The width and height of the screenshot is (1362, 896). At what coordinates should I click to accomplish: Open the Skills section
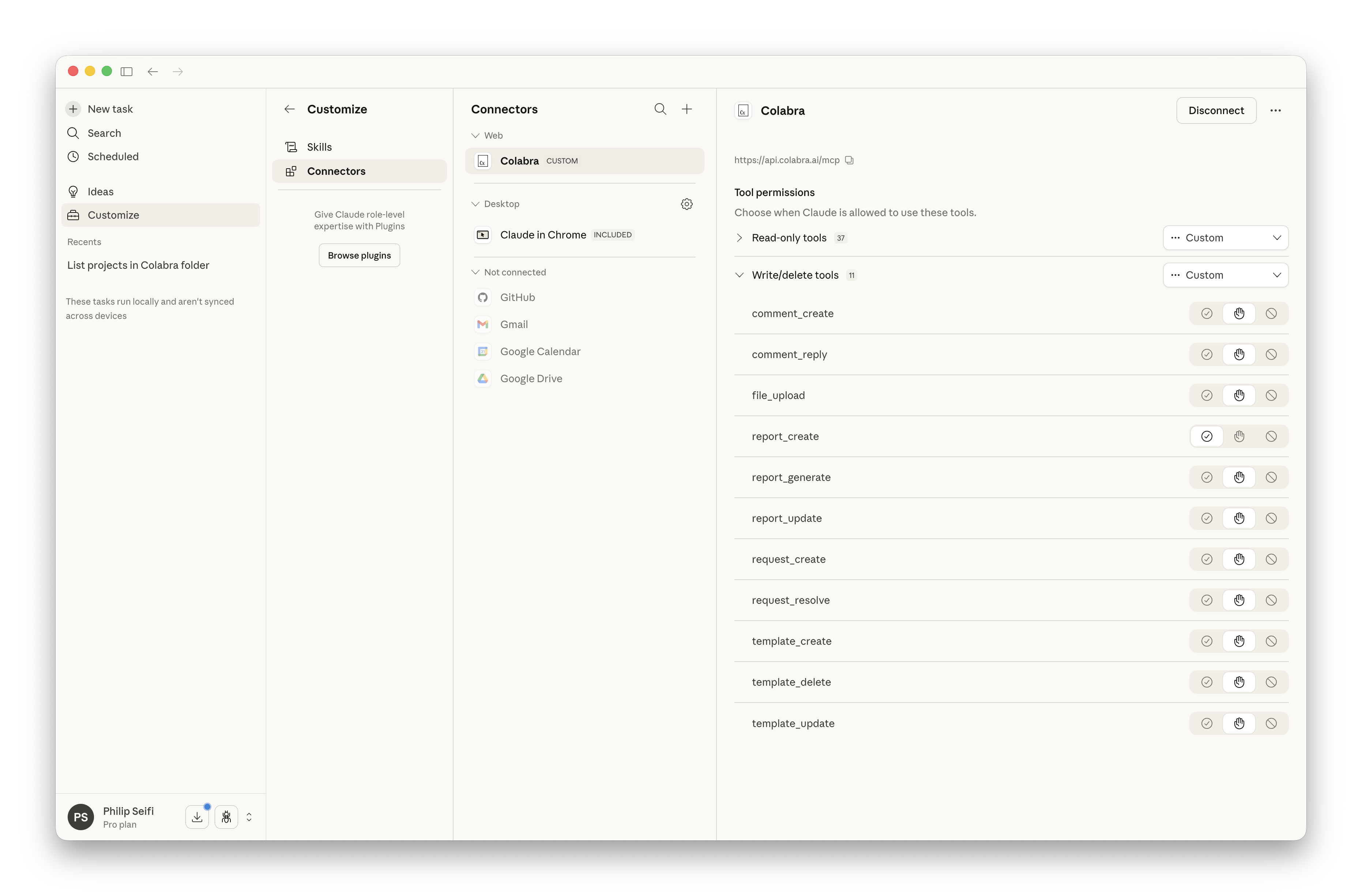tap(319, 147)
